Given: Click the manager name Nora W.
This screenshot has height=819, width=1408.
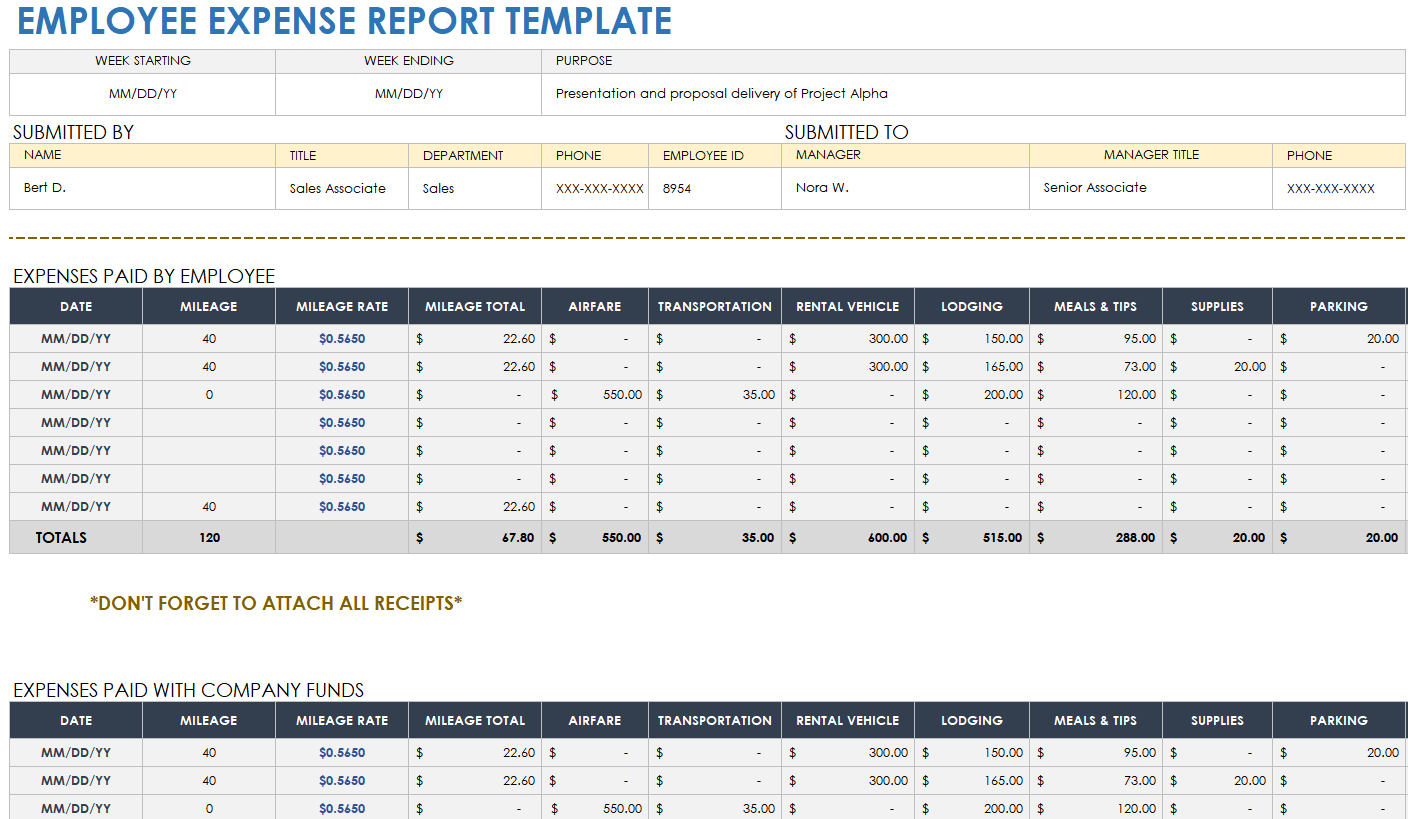Looking at the screenshot, I should coord(822,188).
